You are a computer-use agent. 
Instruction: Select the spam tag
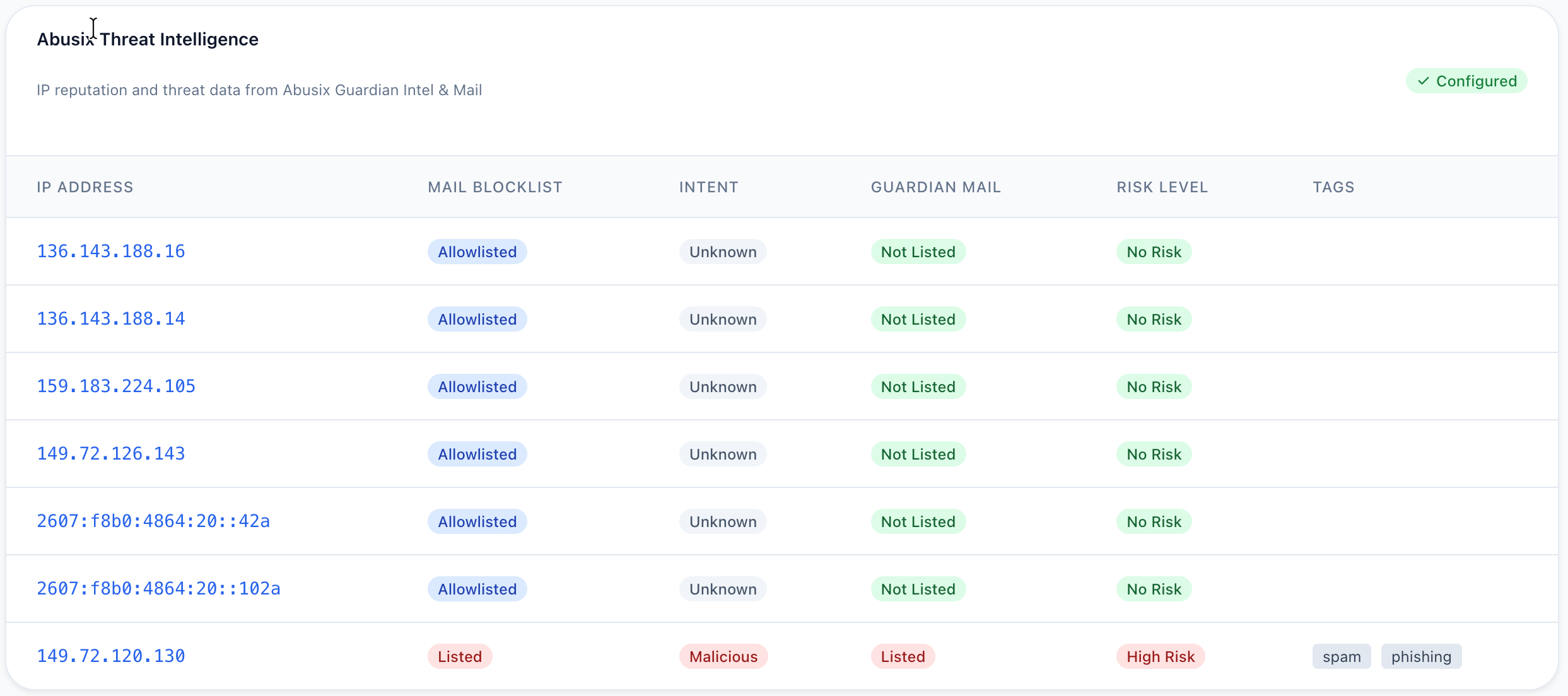click(1341, 656)
